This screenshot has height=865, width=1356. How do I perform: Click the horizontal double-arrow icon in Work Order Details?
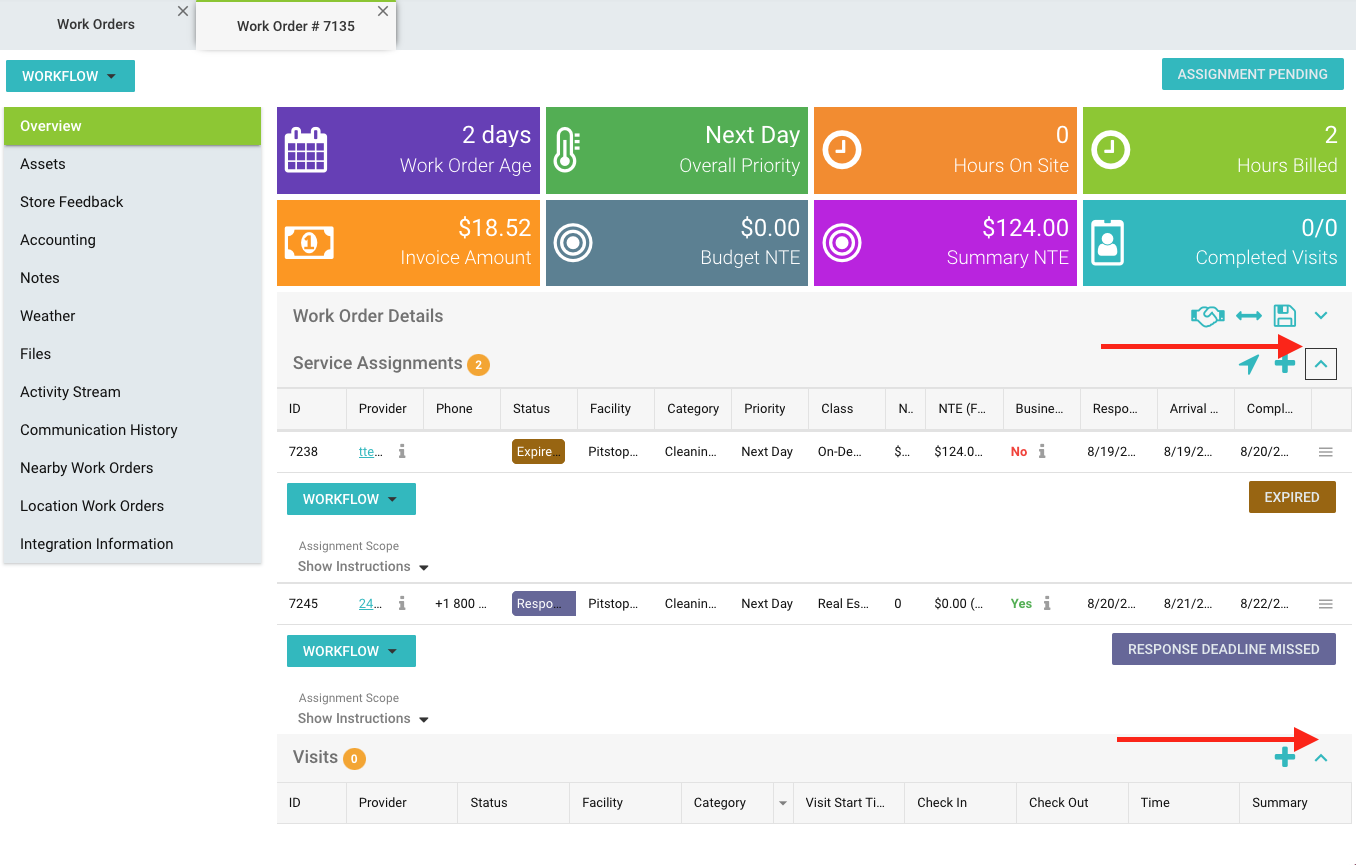[1248, 316]
